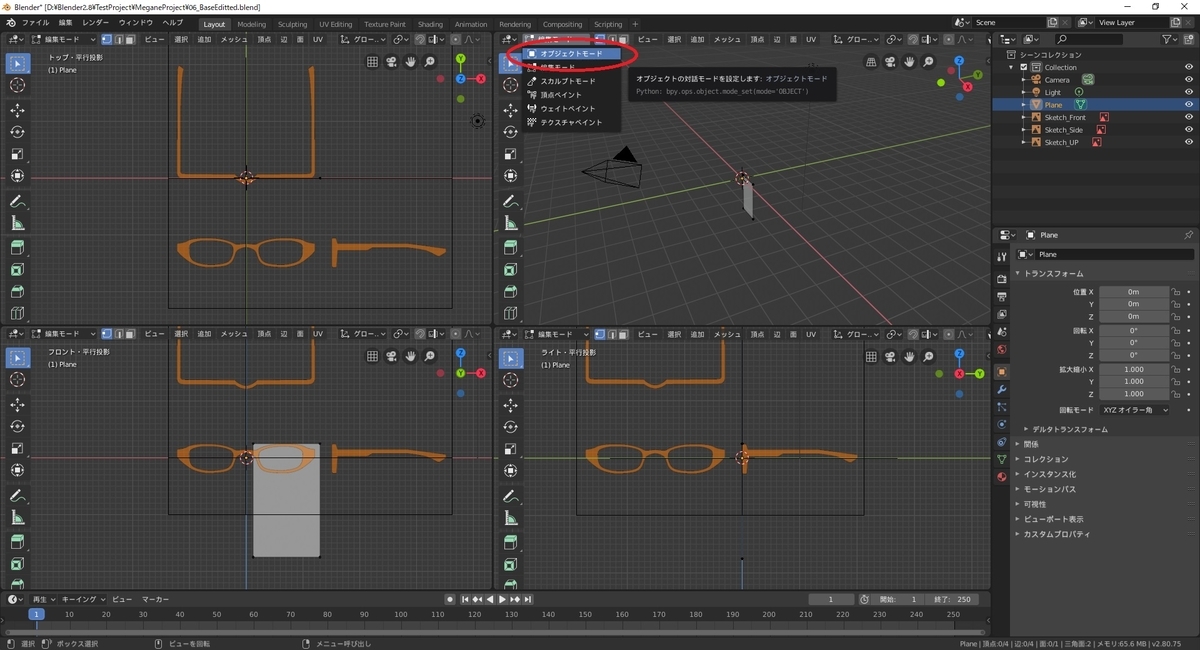Switch to the Sculpting workspace tab
This screenshot has width=1200, height=650.
point(292,24)
